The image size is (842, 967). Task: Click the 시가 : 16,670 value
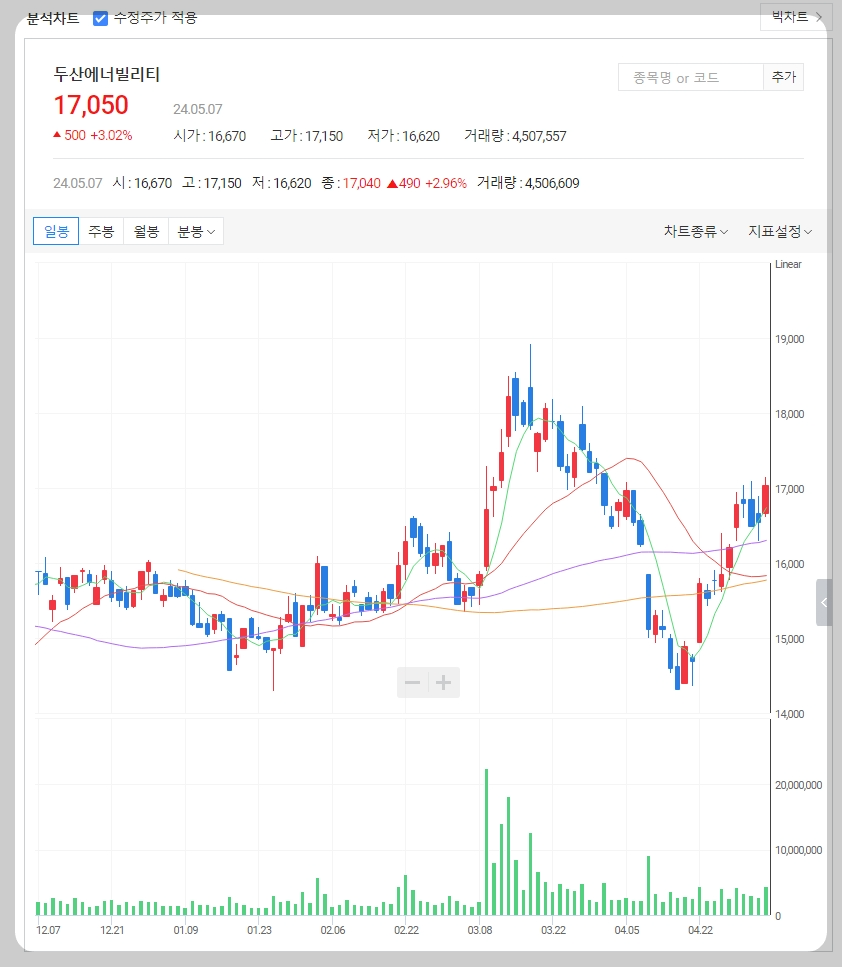tap(210, 136)
